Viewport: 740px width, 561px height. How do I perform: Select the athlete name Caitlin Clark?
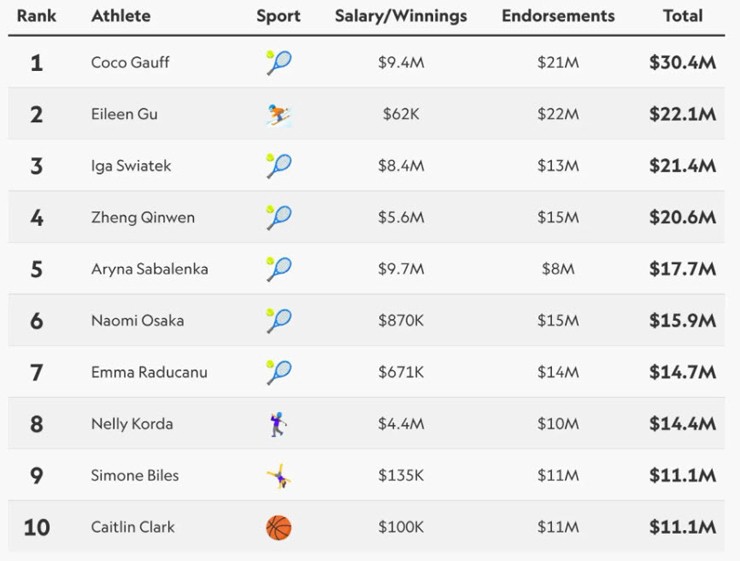tap(132, 527)
